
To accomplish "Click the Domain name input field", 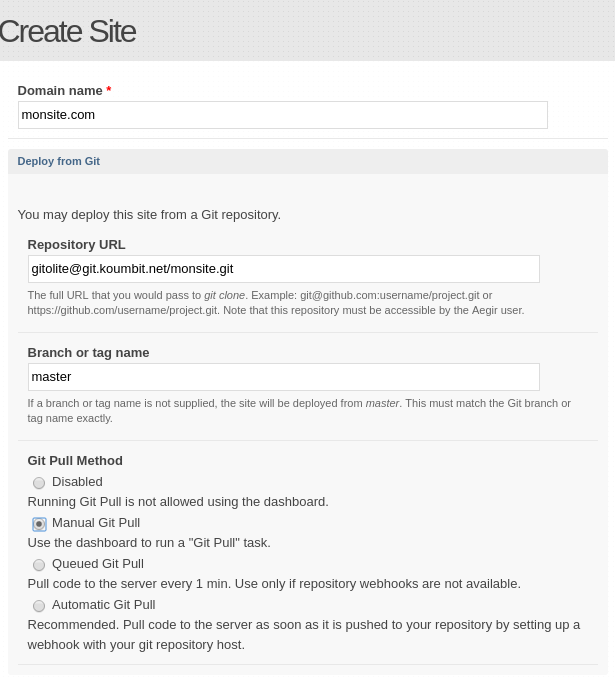I will tap(282, 115).
